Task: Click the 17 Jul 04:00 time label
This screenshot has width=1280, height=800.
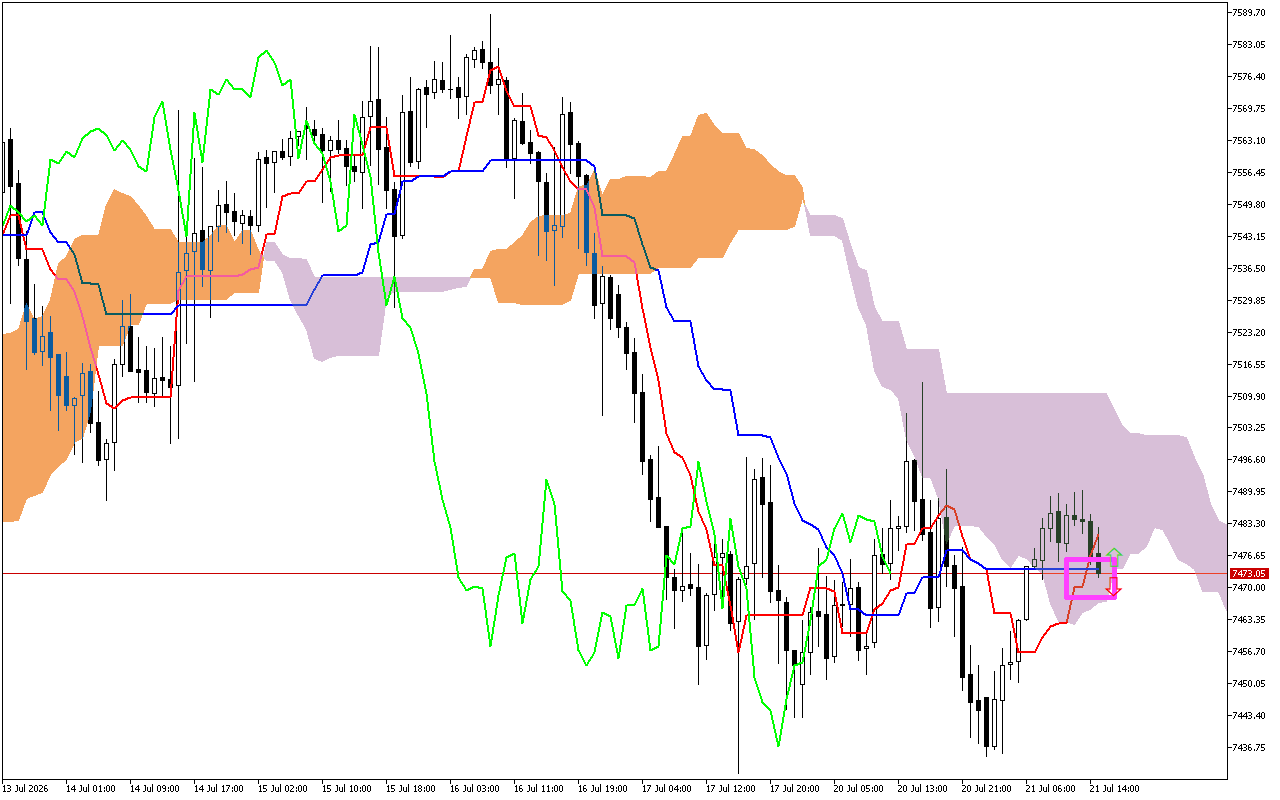Action: pyautogui.click(x=667, y=789)
